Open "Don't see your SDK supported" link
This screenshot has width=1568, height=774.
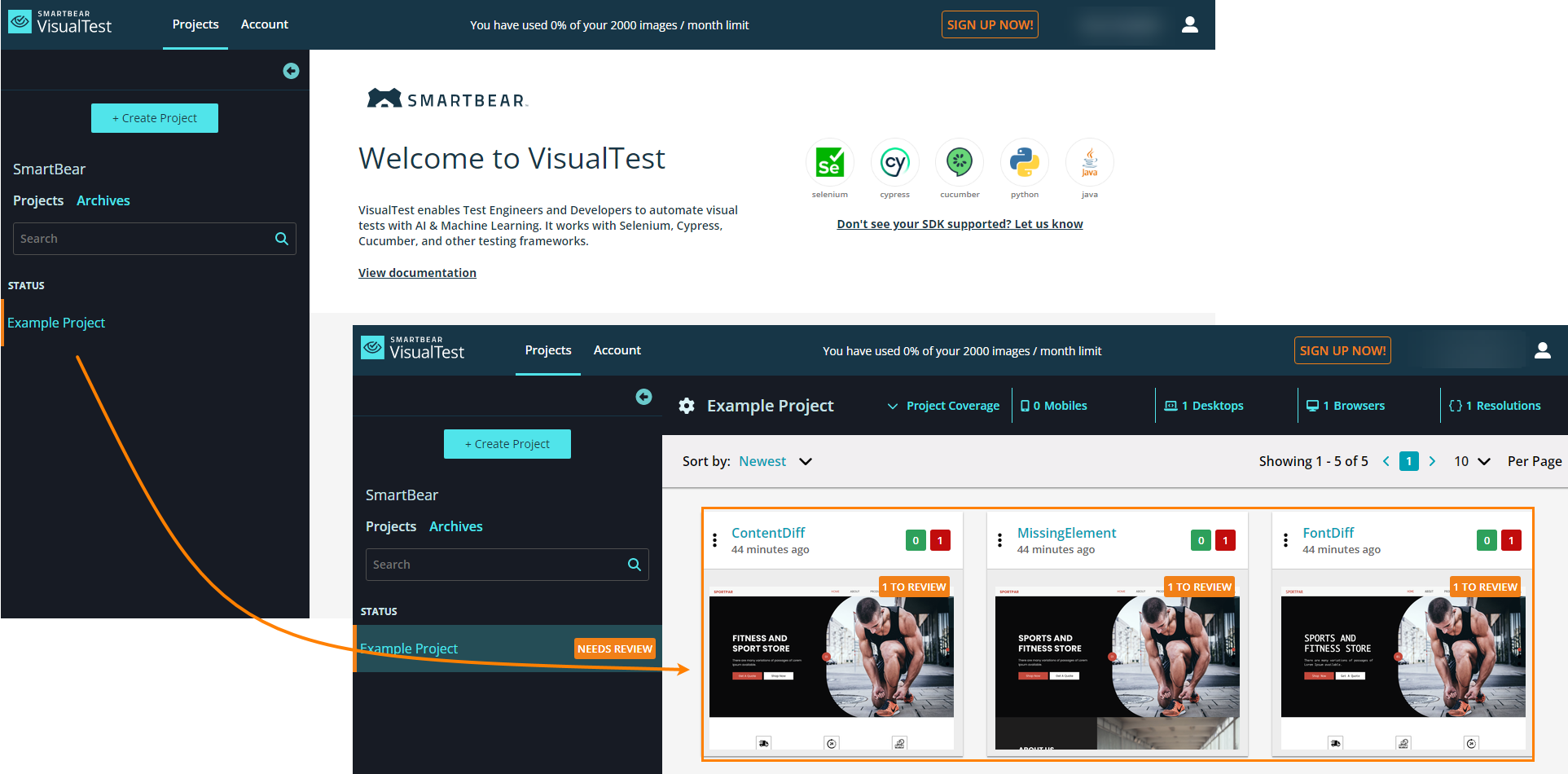point(960,224)
